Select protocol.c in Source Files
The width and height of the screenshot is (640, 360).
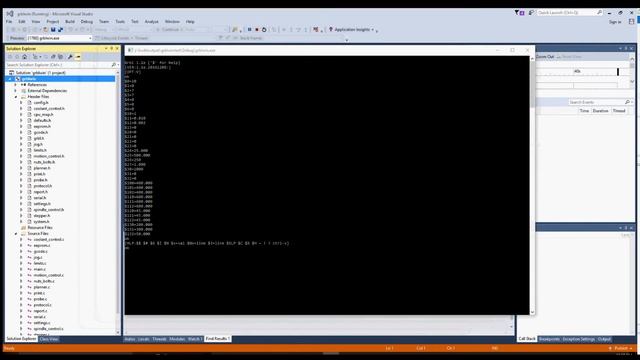[x=42, y=305]
